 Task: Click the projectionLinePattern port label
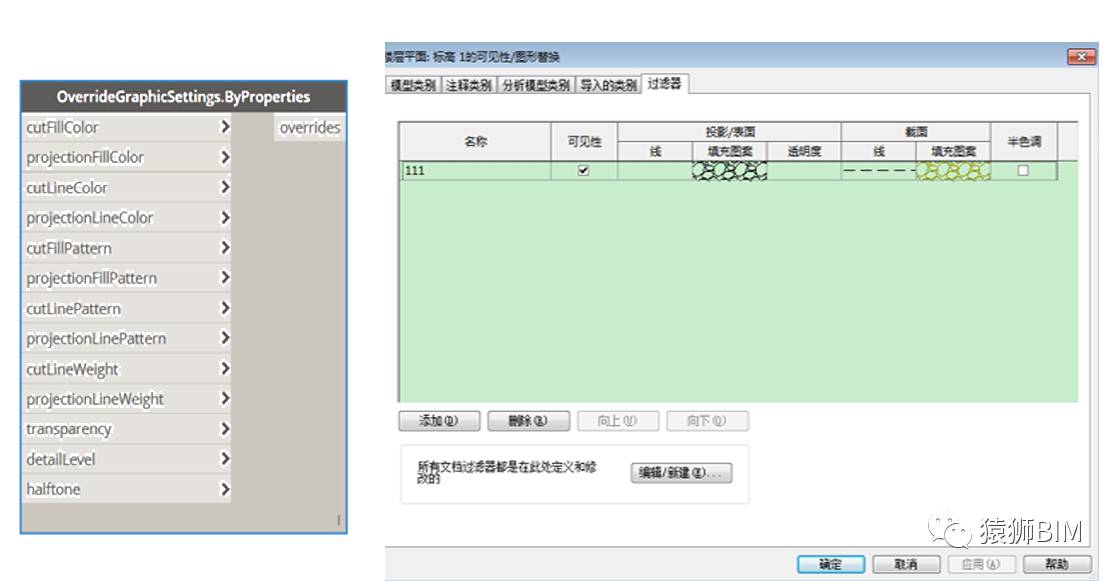(96, 338)
